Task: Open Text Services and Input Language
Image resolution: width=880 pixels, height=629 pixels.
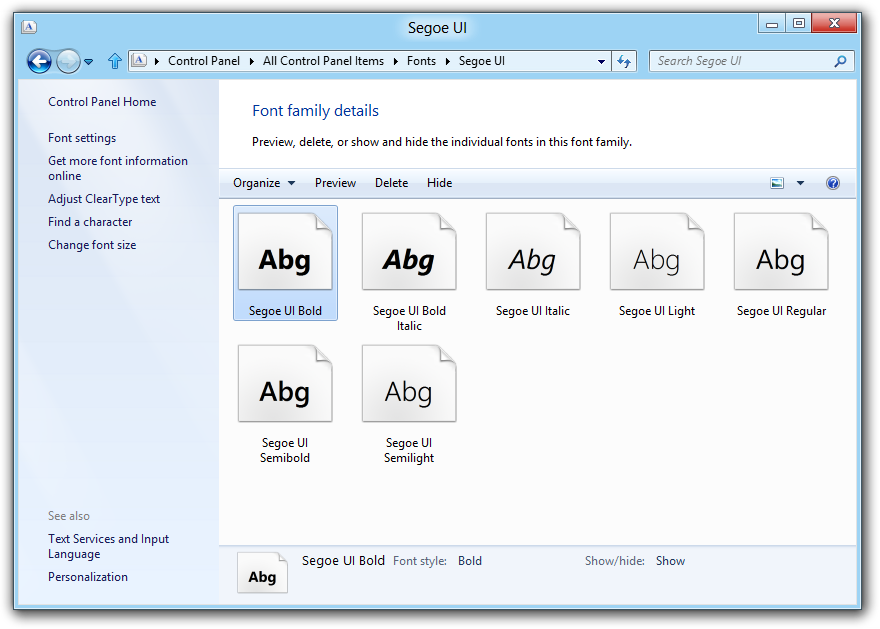Action: click(x=108, y=546)
